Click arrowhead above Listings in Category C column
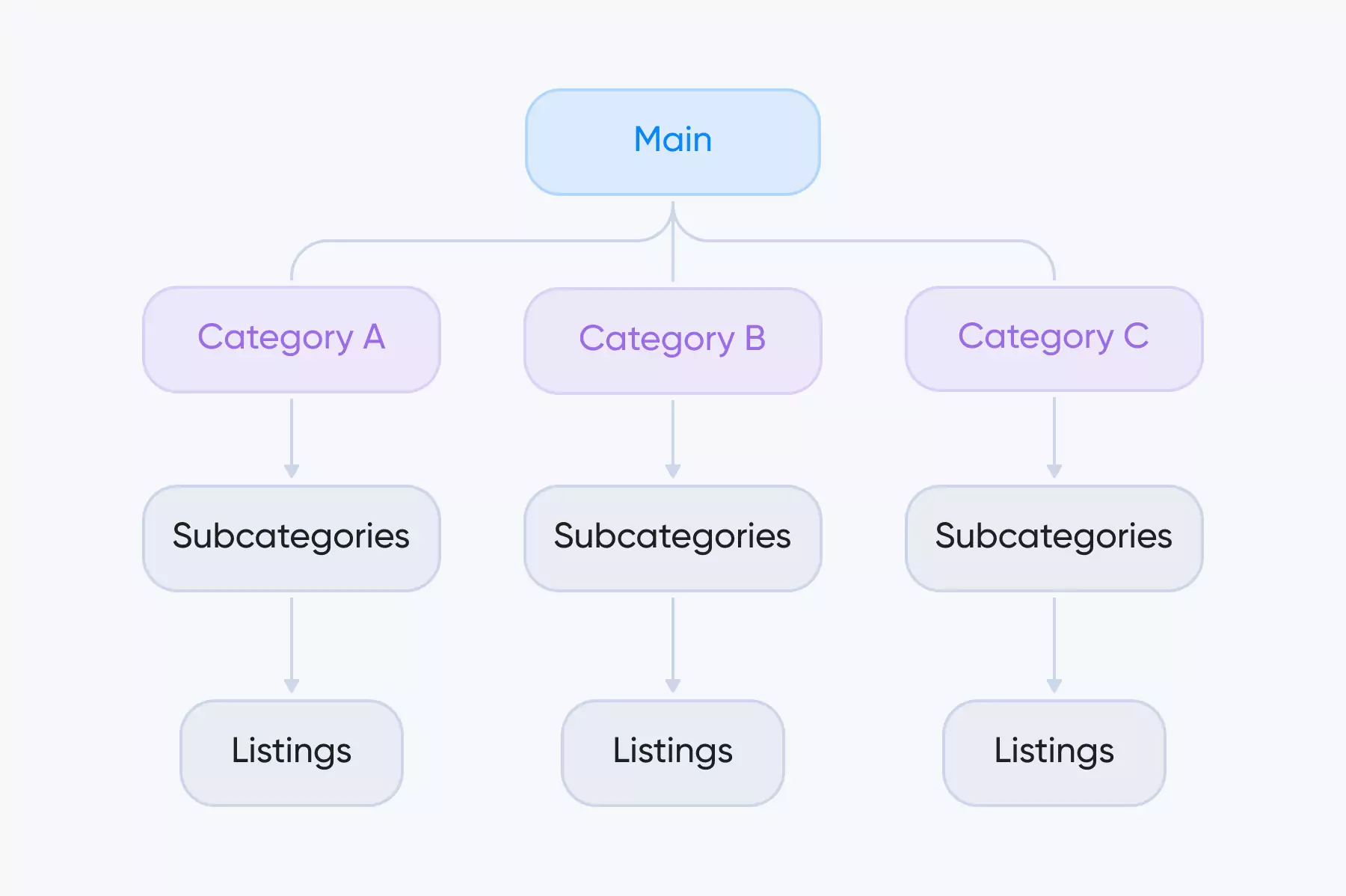This screenshot has height=896, width=1346. 1054,686
